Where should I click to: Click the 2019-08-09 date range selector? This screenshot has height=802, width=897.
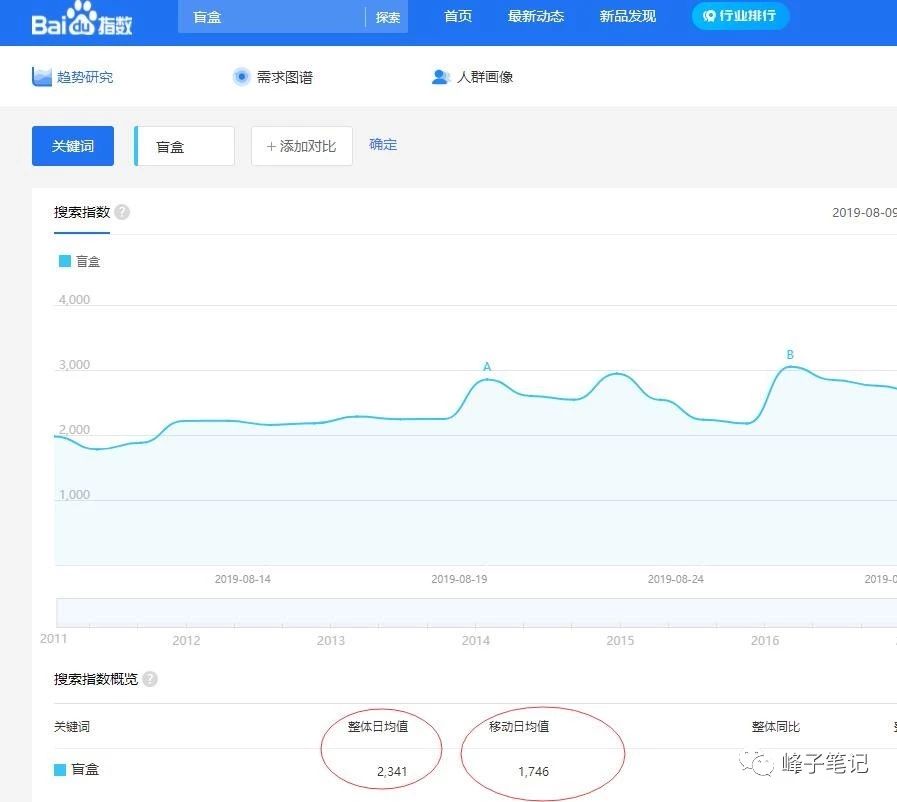(x=864, y=213)
